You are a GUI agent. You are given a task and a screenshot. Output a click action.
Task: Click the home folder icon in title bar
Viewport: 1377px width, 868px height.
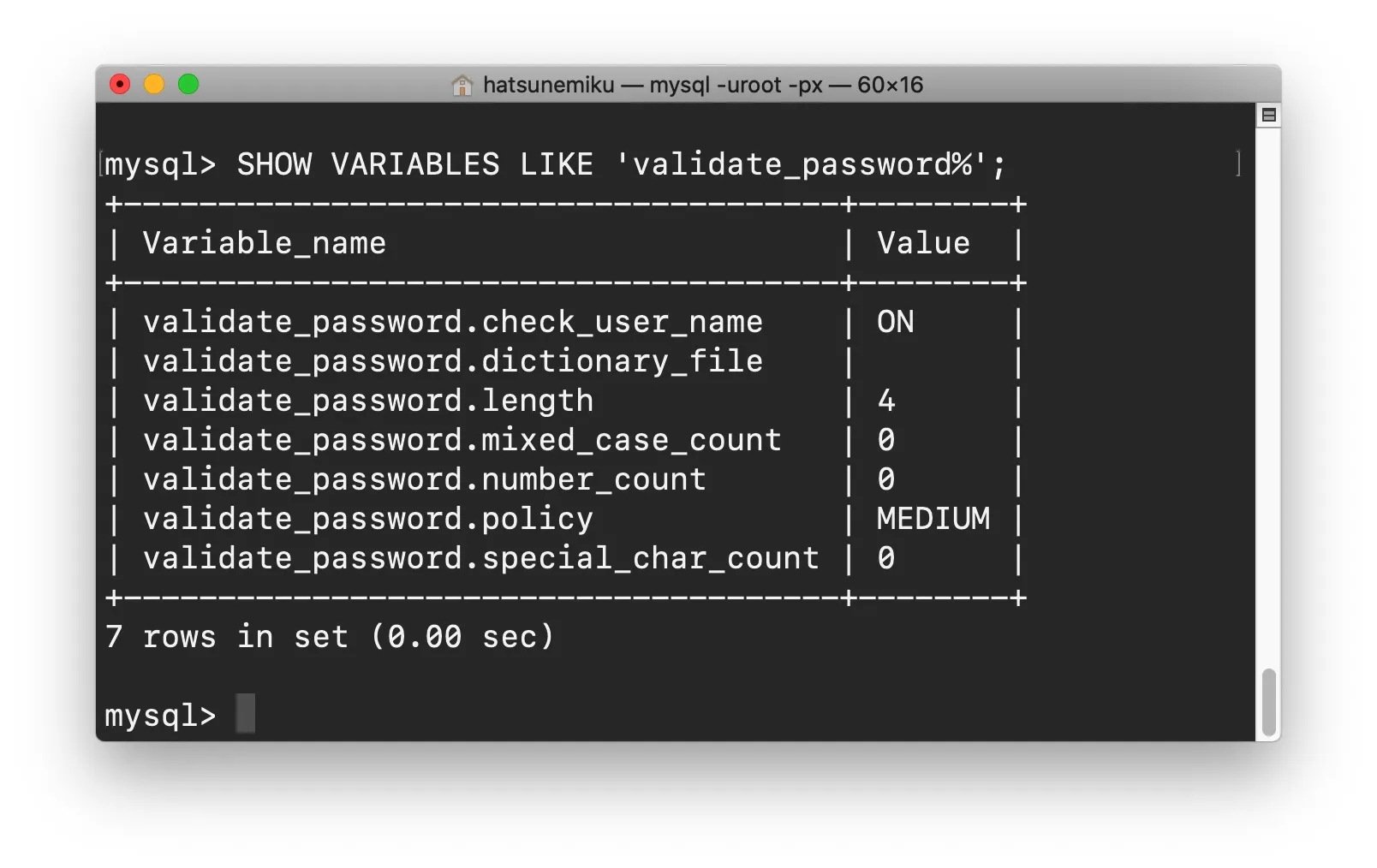[x=462, y=85]
